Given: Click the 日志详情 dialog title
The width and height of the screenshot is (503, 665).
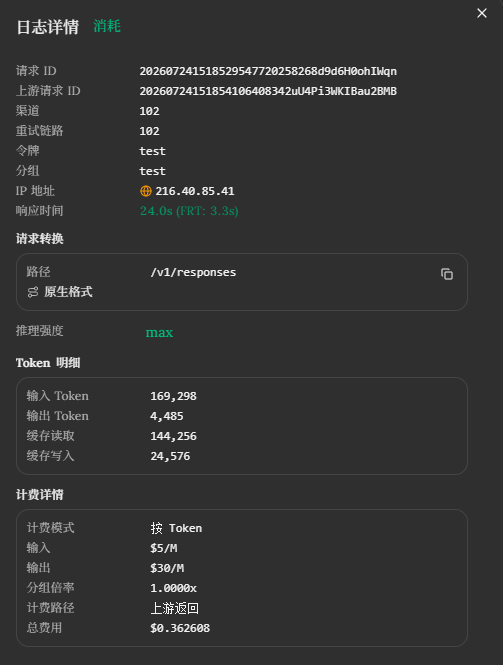Looking at the screenshot, I should tap(48, 27).
